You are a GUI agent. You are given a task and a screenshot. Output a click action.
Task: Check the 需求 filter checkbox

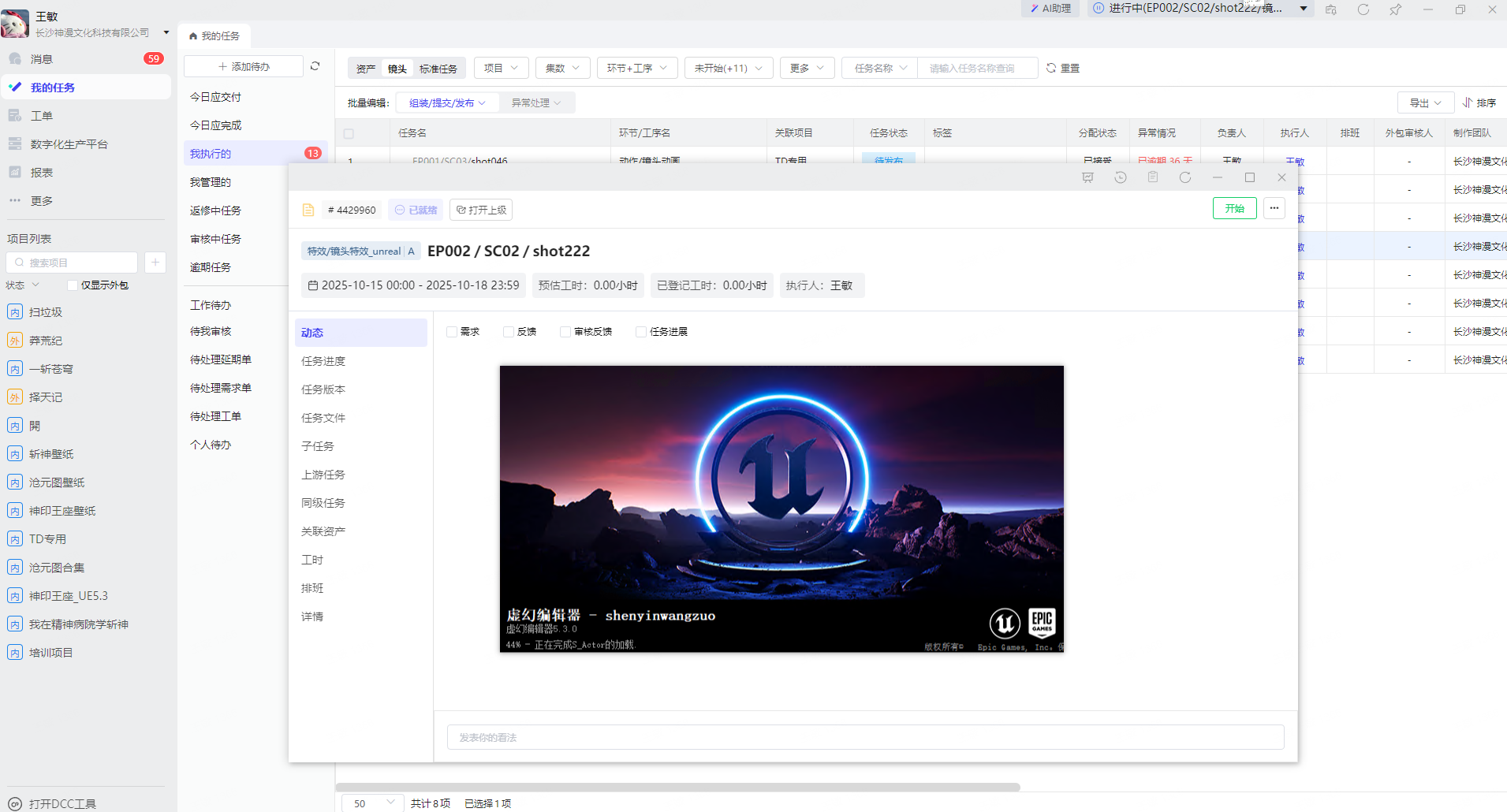pyautogui.click(x=452, y=332)
